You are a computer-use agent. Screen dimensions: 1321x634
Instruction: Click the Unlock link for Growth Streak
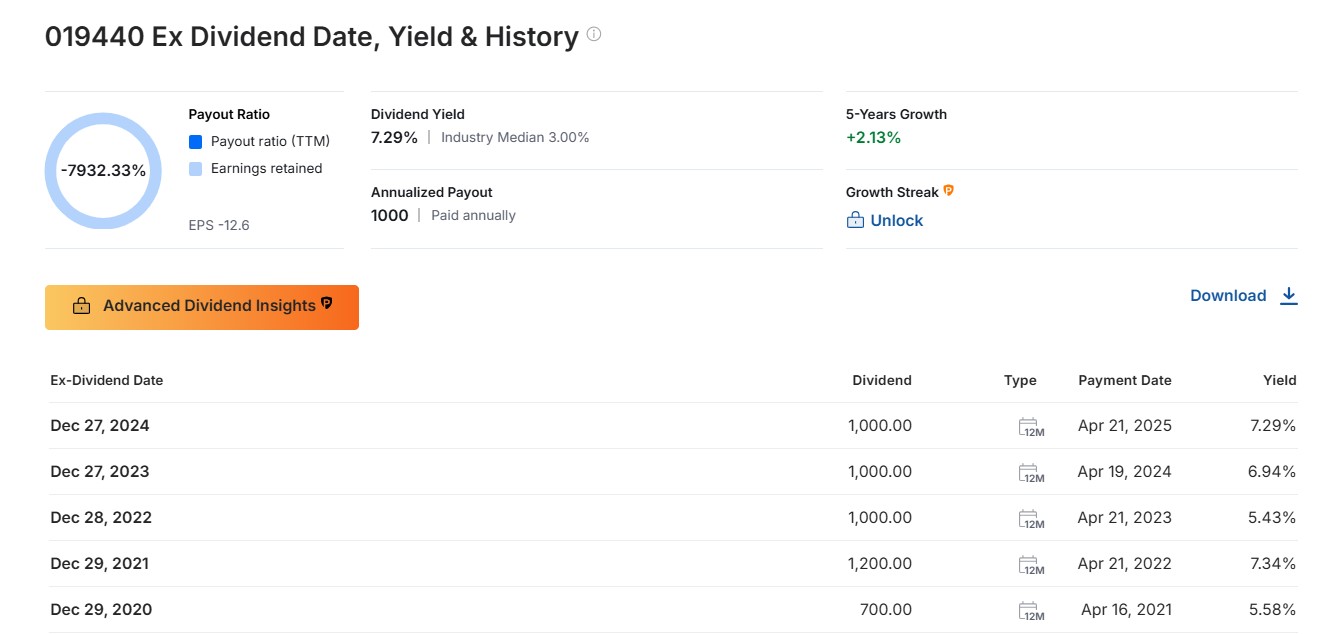(x=896, y=220)
